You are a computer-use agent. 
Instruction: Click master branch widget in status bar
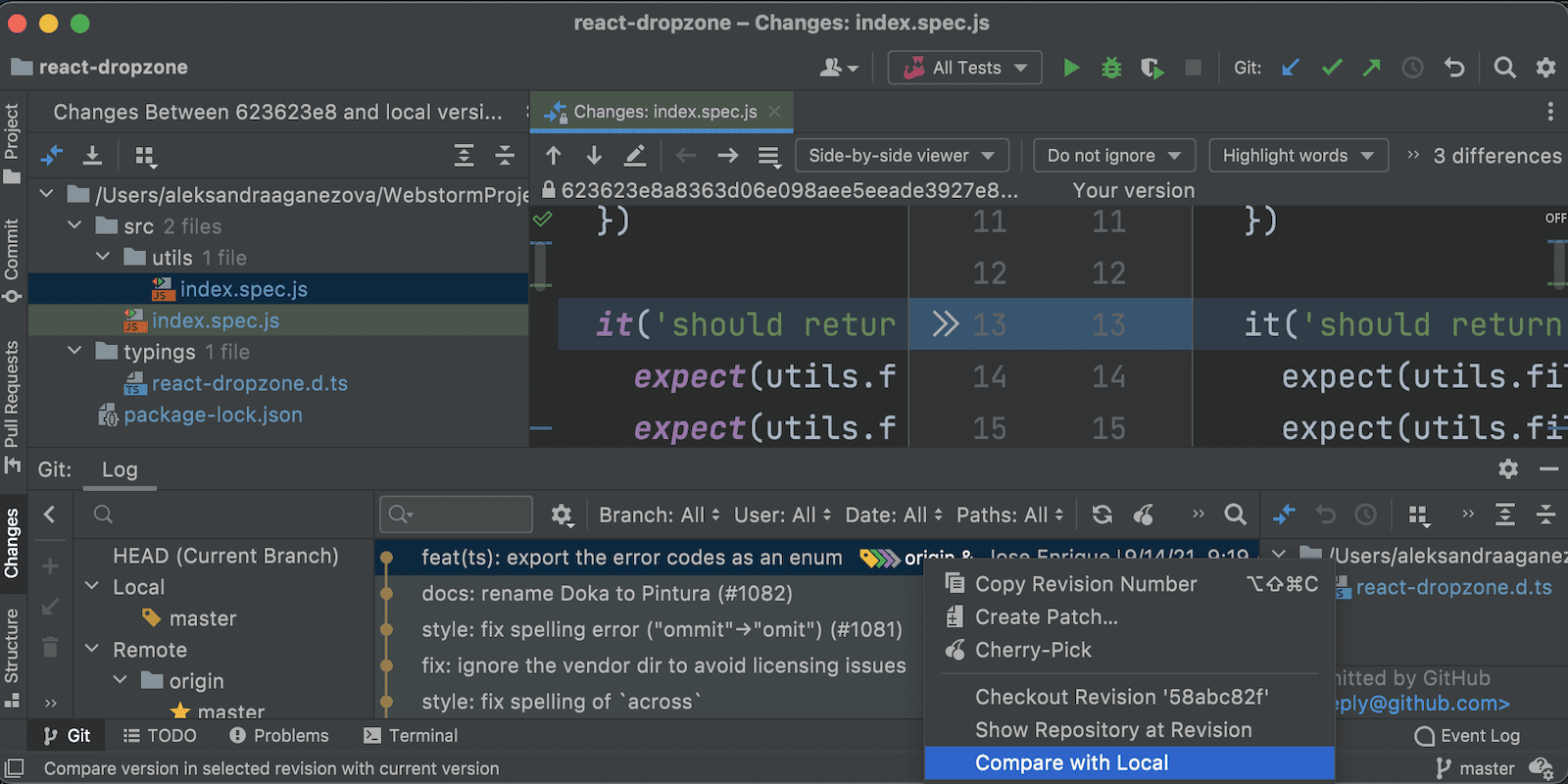[1476, 768]
